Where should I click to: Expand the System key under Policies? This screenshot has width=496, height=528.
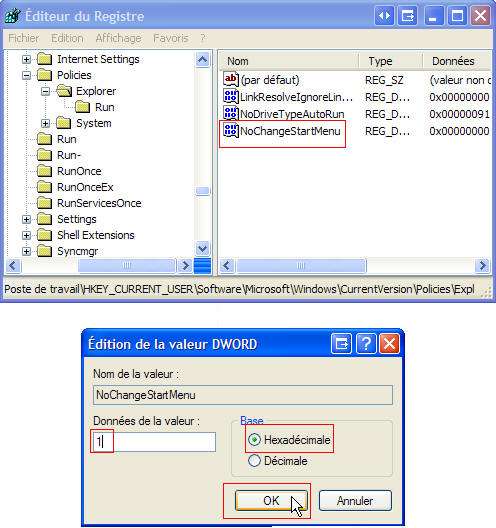tap(45, 123)
